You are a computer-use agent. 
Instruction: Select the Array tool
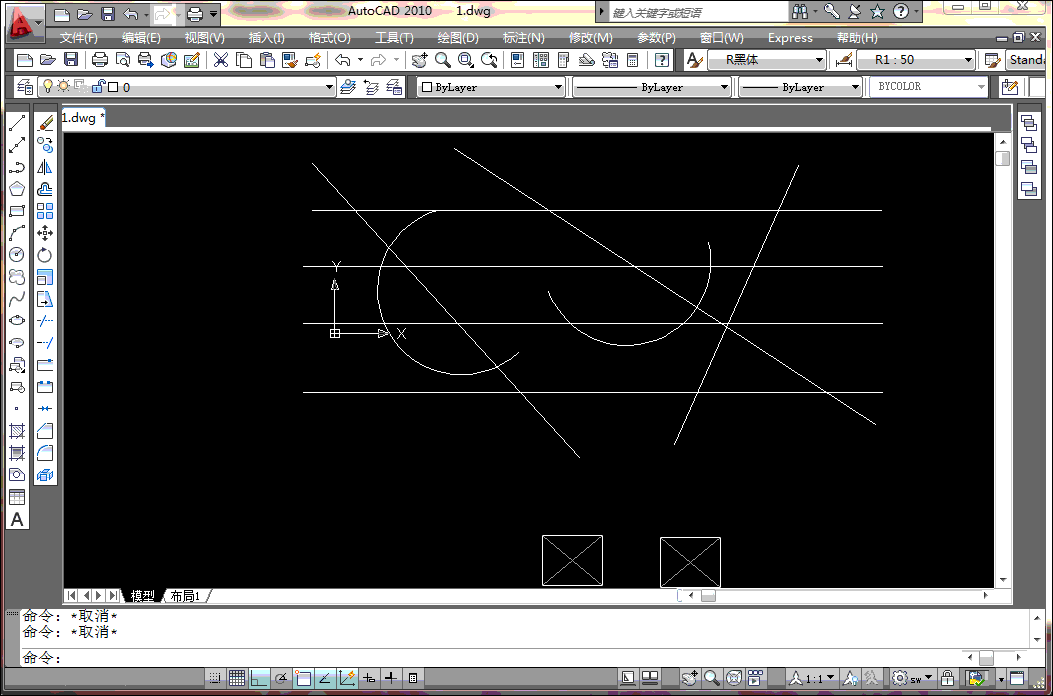point(45,211)
